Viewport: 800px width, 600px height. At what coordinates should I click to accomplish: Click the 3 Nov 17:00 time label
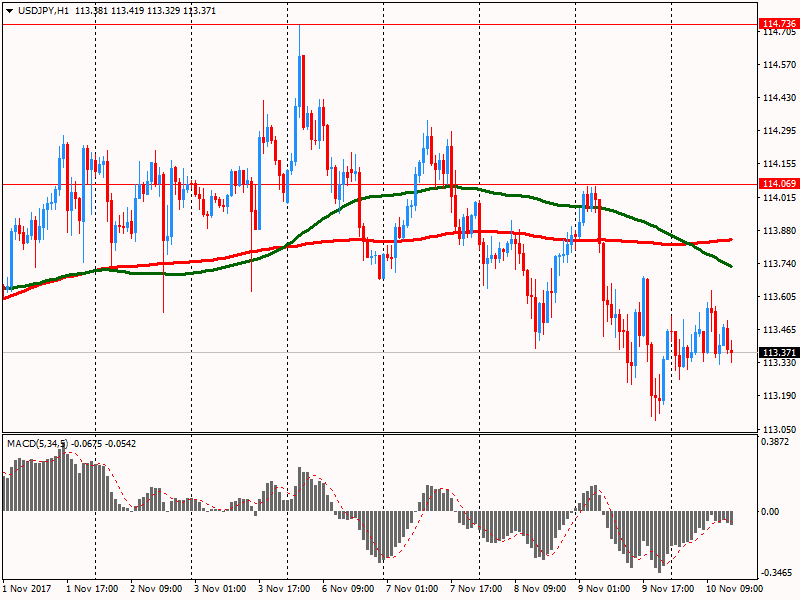(284, 588)
